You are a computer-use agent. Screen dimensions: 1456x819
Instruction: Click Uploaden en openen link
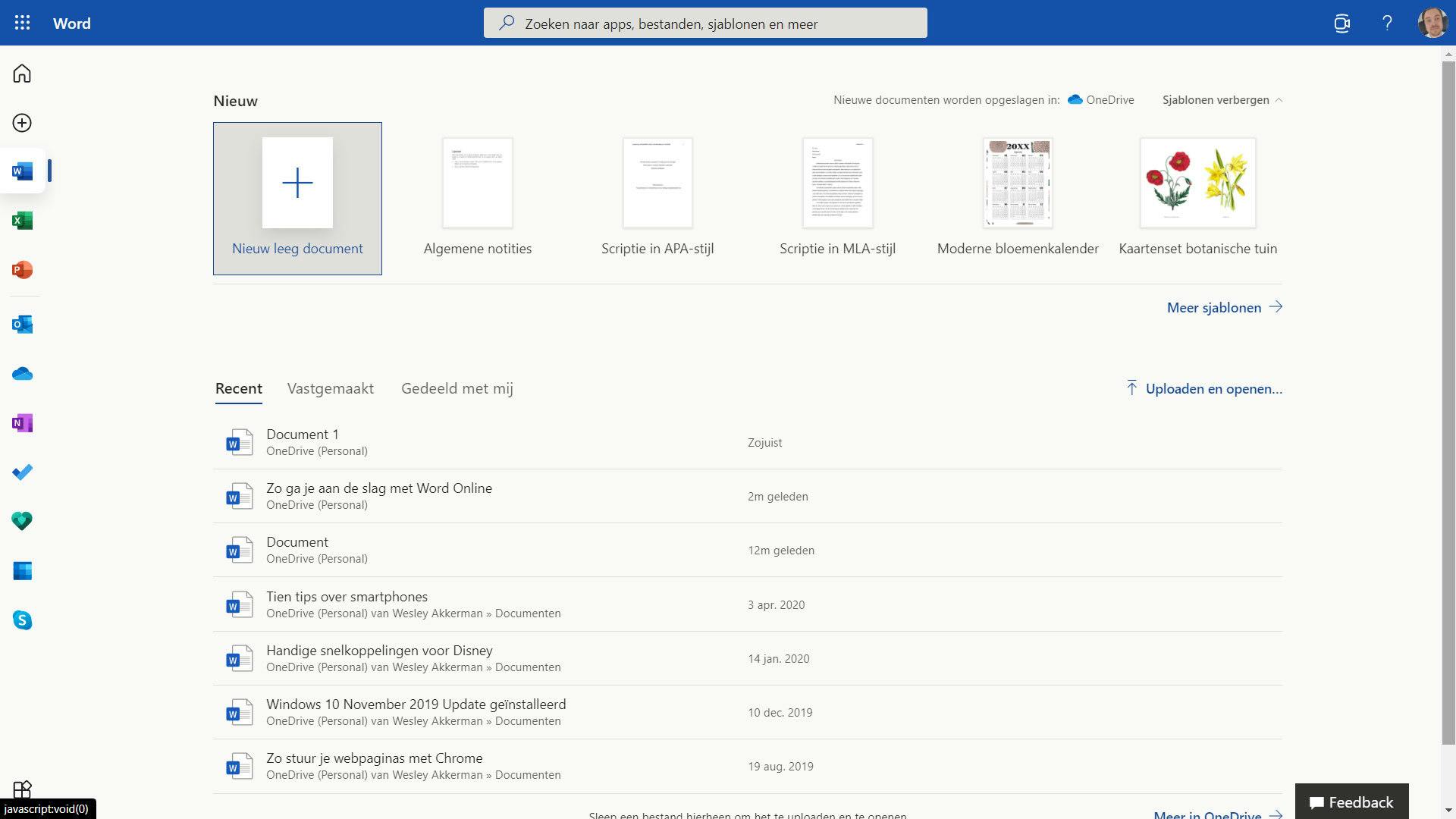pyautogui.click(x=1213, y=388)
